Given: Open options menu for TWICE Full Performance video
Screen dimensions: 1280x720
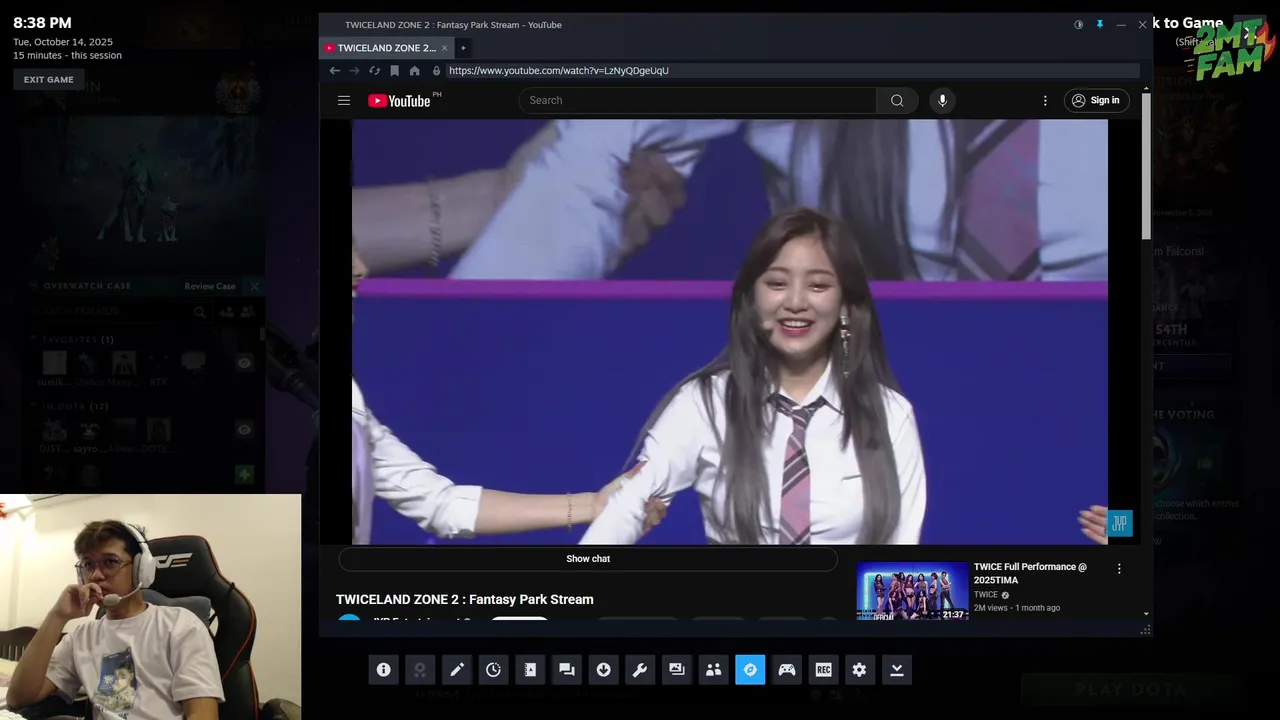Looking at the screenshot, I should (1119, 568).
